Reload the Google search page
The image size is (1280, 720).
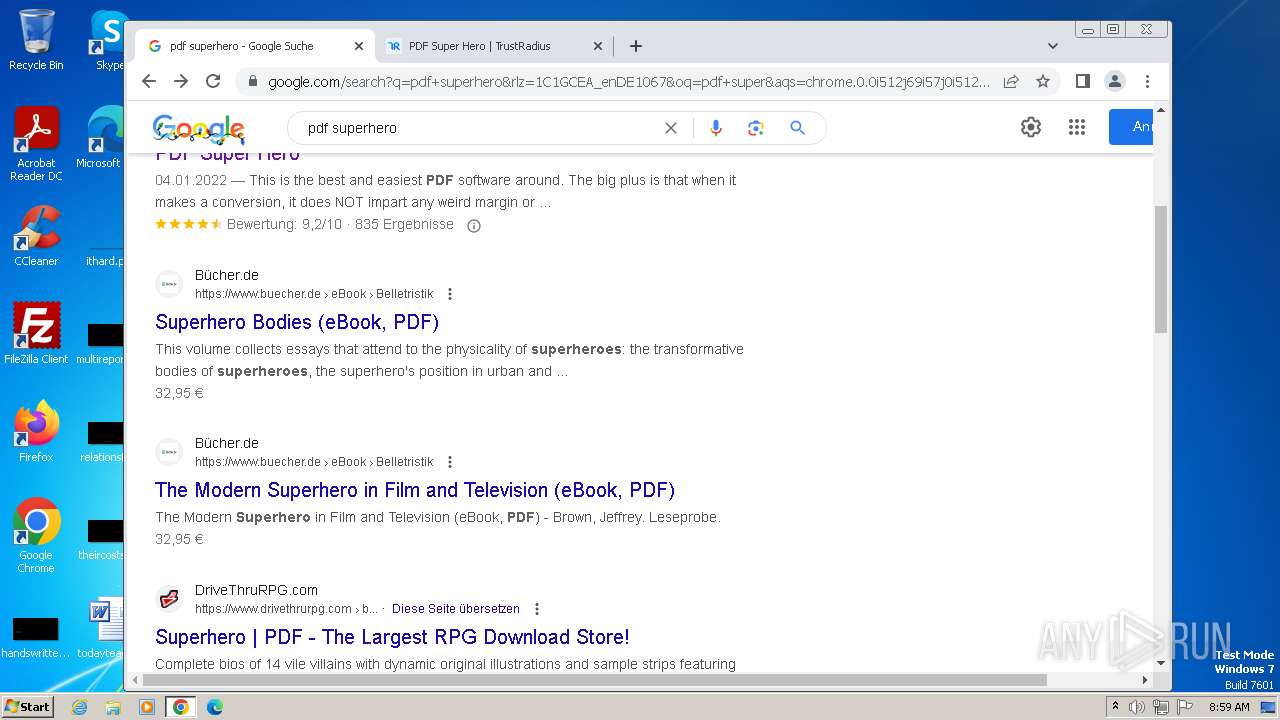213,81
